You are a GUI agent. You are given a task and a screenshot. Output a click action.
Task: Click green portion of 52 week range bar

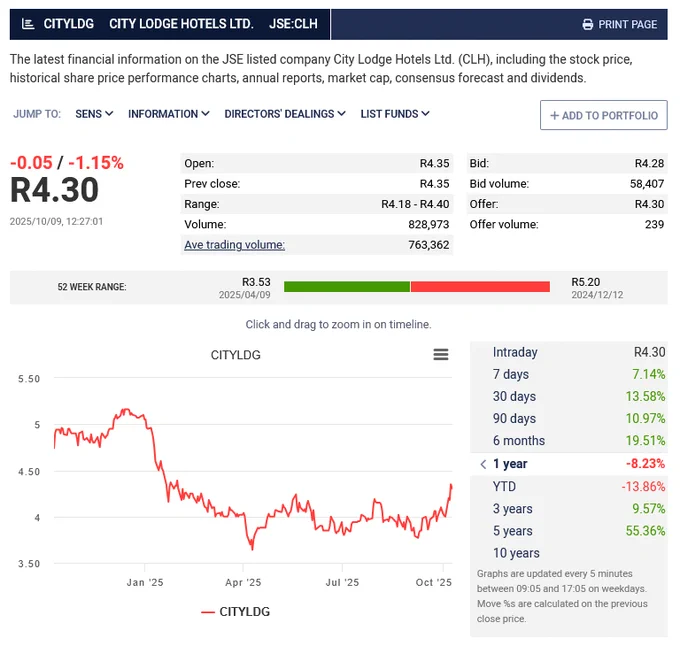point(347,287)
